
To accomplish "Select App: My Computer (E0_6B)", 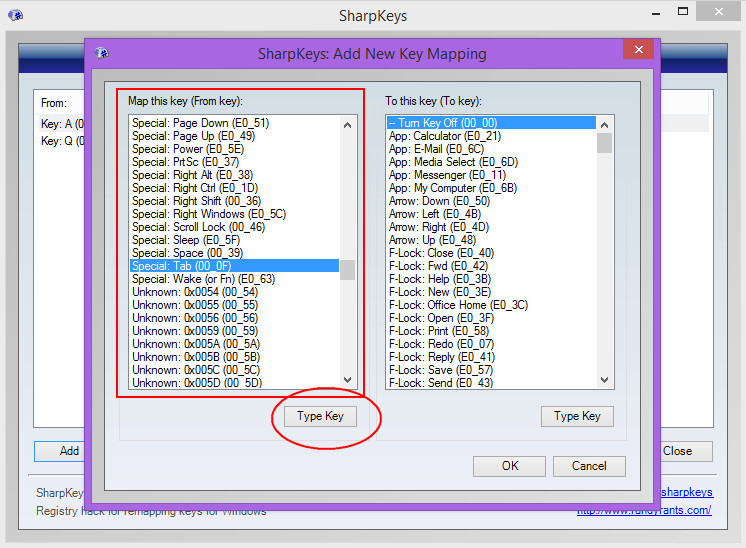I will [x=491, y=188].
